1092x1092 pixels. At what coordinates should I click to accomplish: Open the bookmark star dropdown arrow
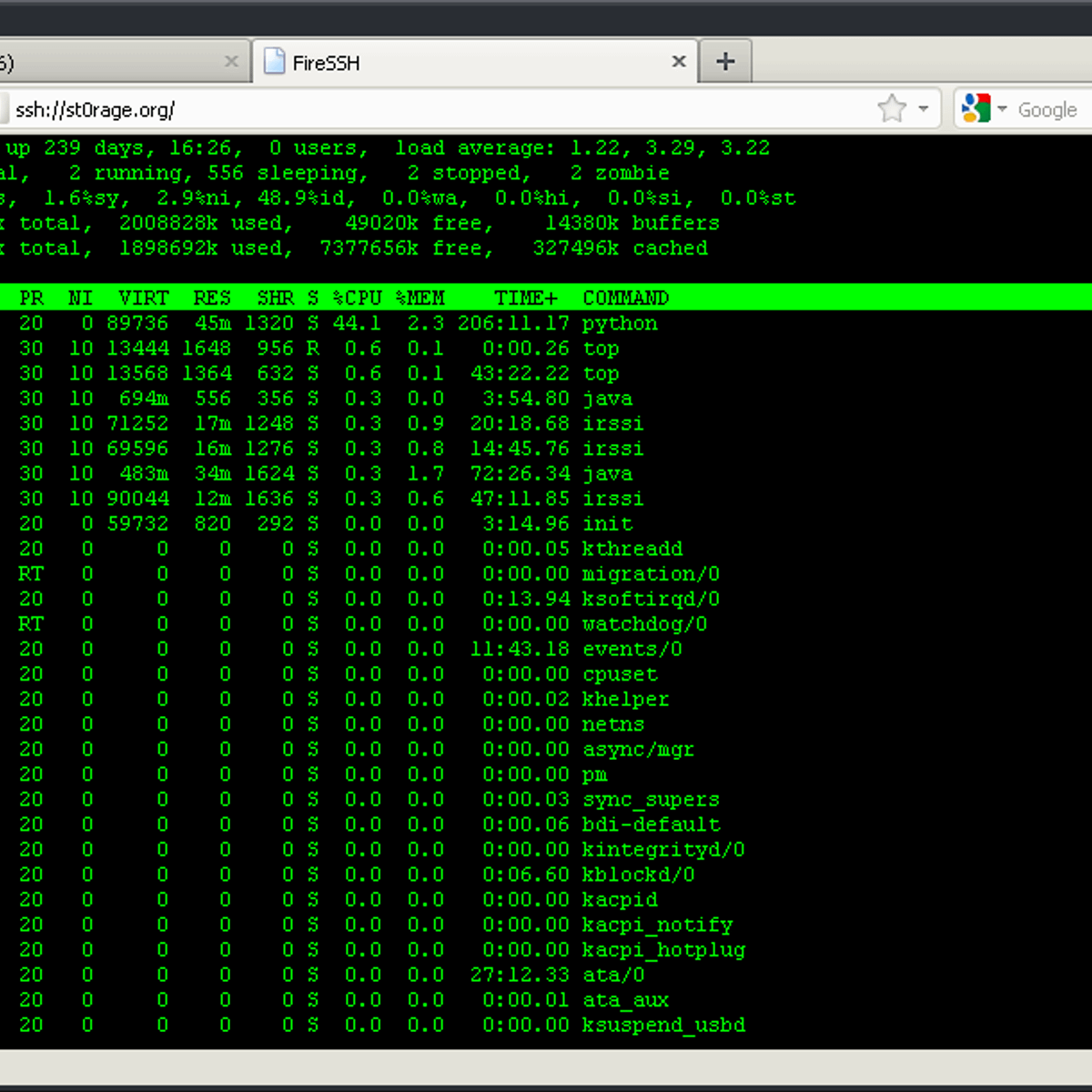pos(922,109)
